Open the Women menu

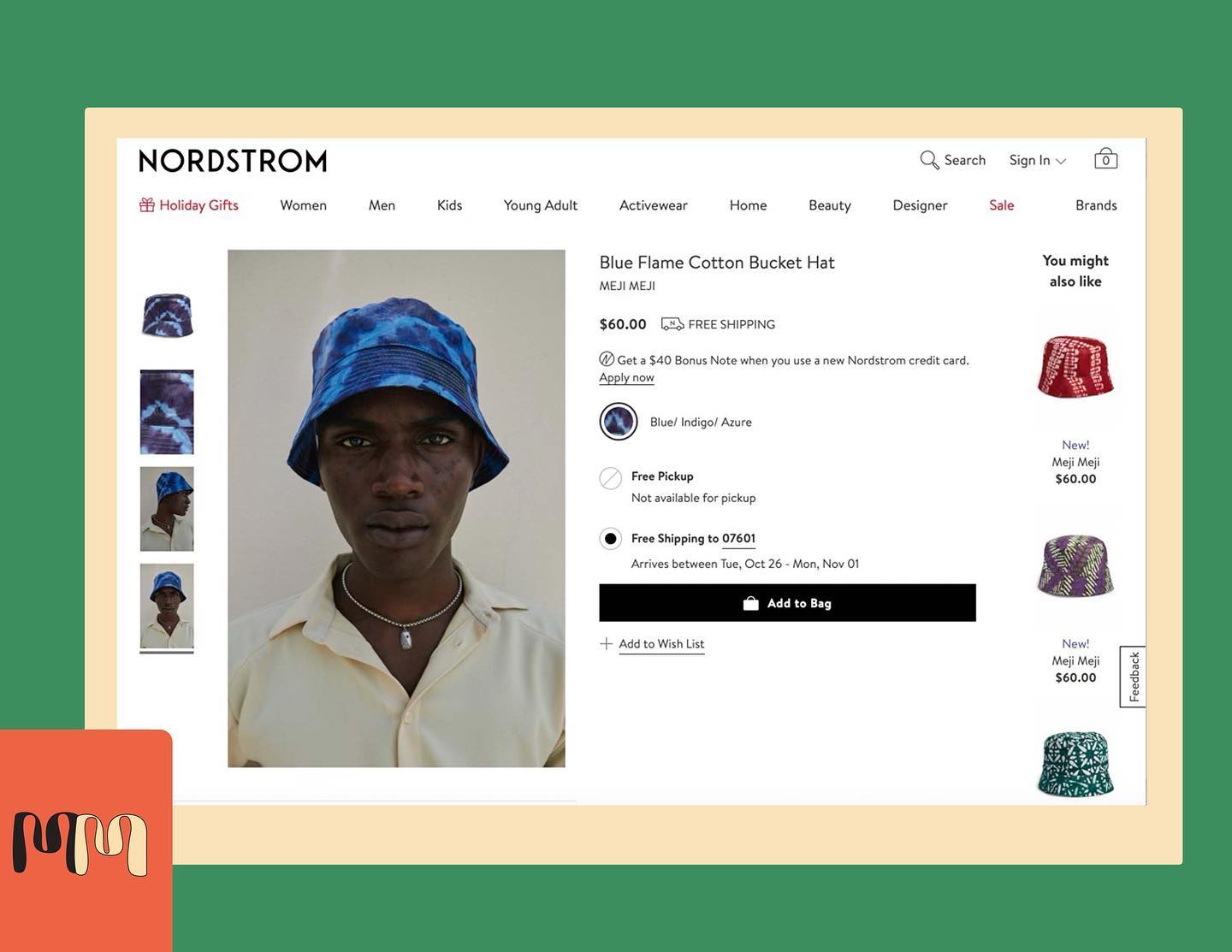(x=304, y=205)
